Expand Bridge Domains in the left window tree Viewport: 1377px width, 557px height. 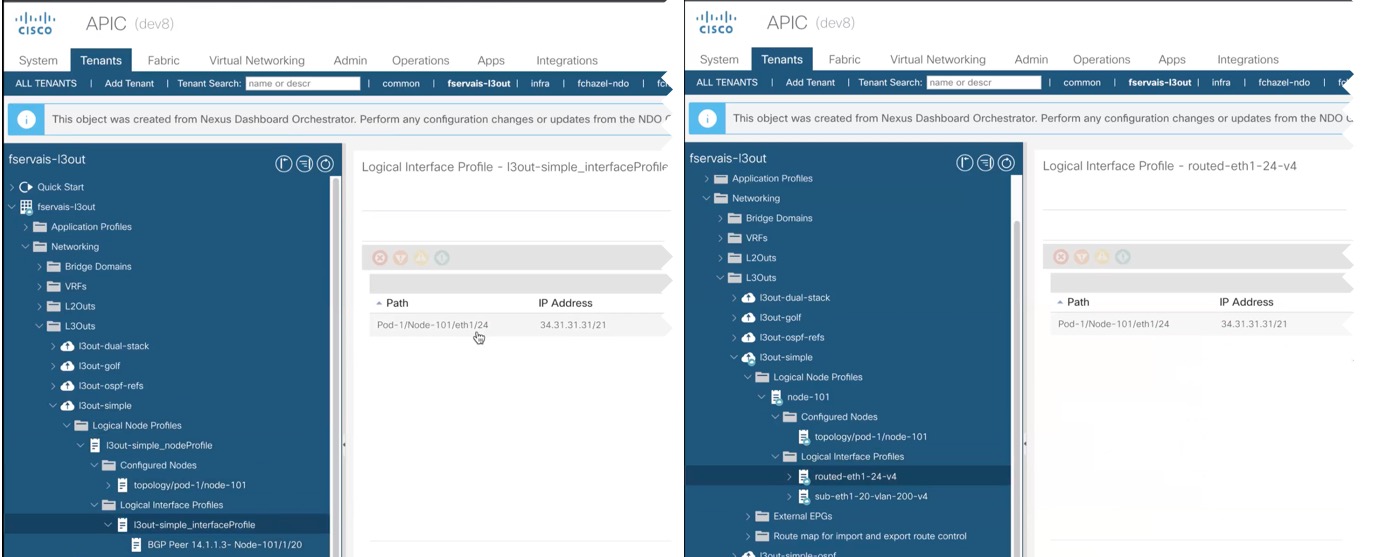click(40, 267)
